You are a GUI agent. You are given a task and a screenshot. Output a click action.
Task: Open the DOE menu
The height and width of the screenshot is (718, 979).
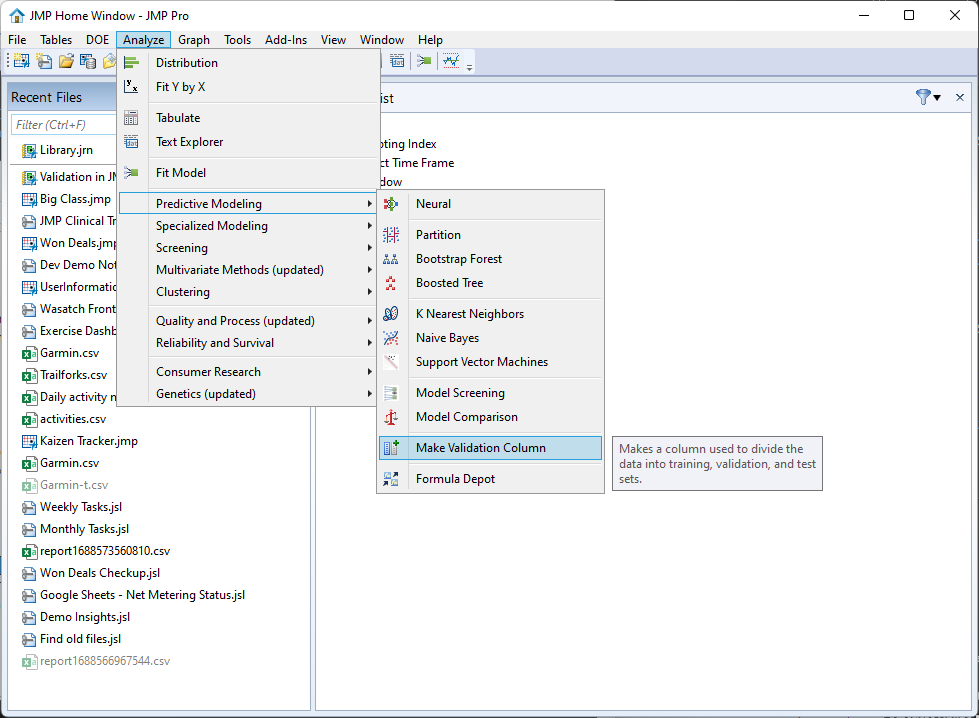pos(97,40)
